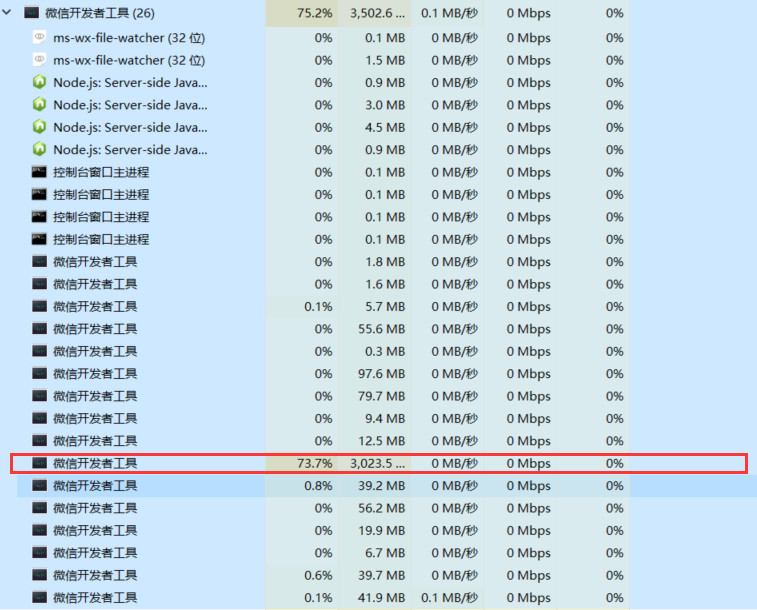Select the 微信开发者工具 name using 97.6 MB

[95, 374]
